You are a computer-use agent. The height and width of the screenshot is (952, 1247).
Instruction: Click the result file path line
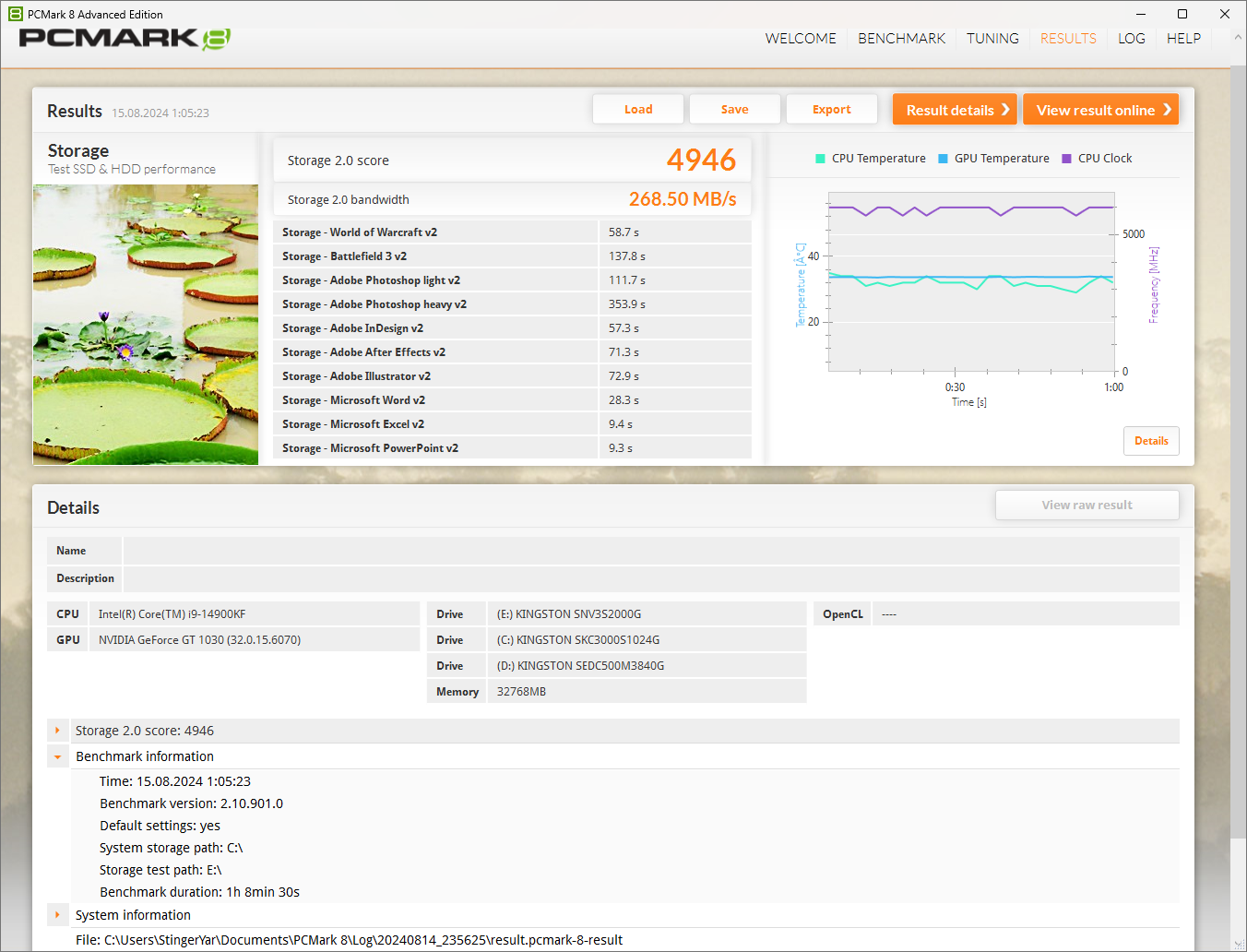(x=350, y=940)
